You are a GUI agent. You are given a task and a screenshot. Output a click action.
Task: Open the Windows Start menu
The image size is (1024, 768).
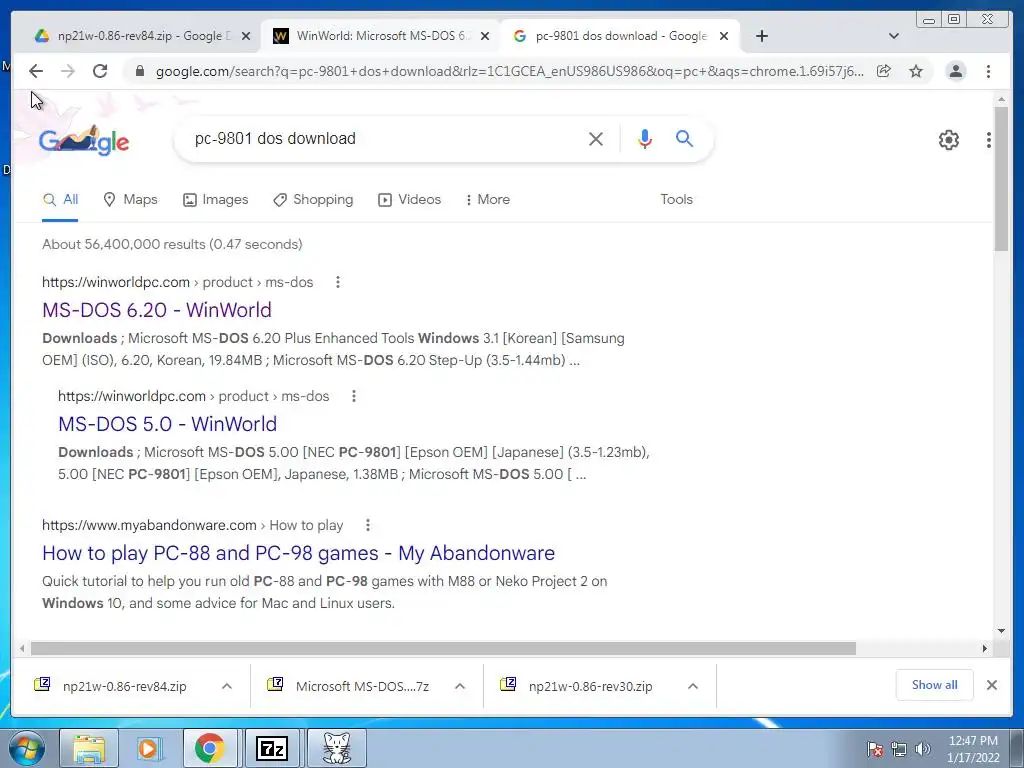pos(27,748)
